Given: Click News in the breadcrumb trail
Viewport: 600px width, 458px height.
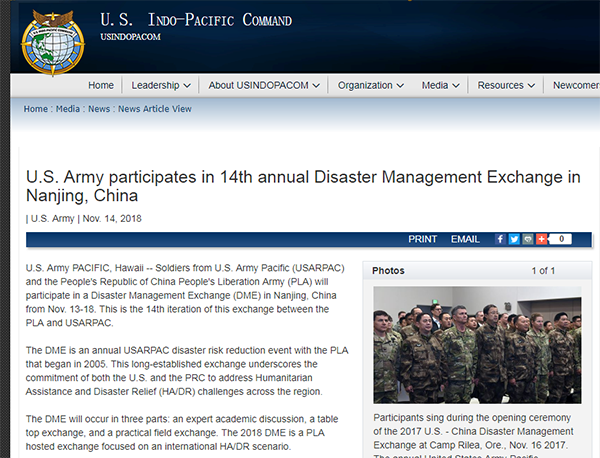Looking at the screenshot, I should (x=98, y=109).
